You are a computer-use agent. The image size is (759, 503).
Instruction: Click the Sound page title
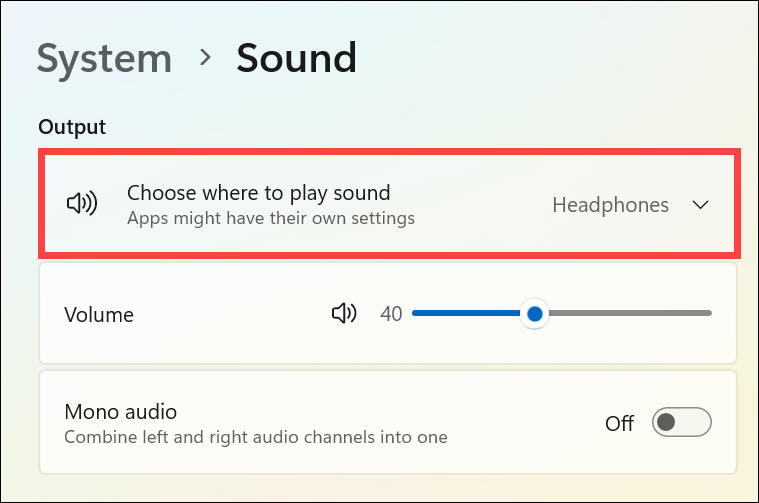point(296,58)
